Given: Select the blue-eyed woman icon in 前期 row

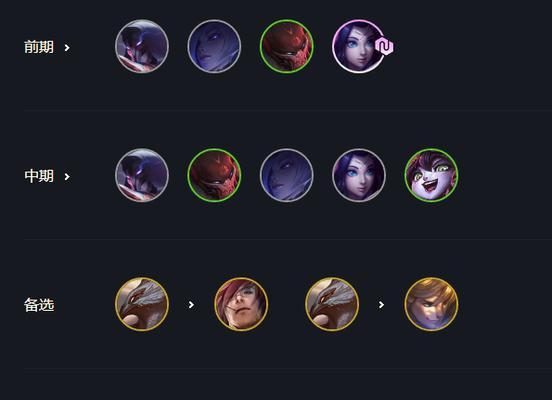Looking at the screenshot, I should pos(359,46).
